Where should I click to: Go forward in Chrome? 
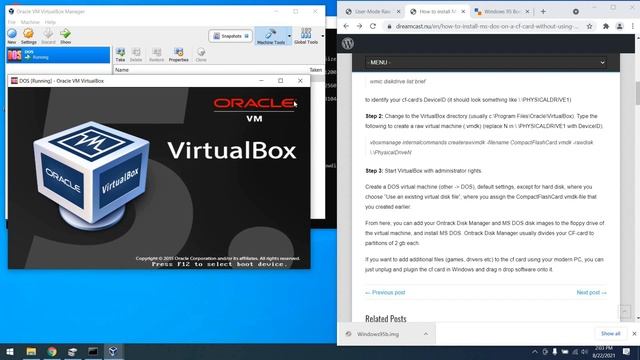pos(359,26)
